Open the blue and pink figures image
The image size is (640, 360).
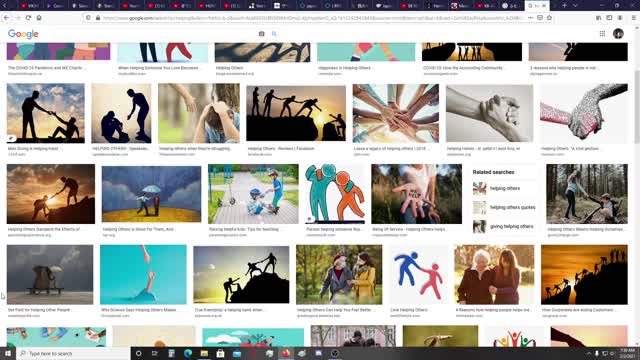click(x=418, y=274)
